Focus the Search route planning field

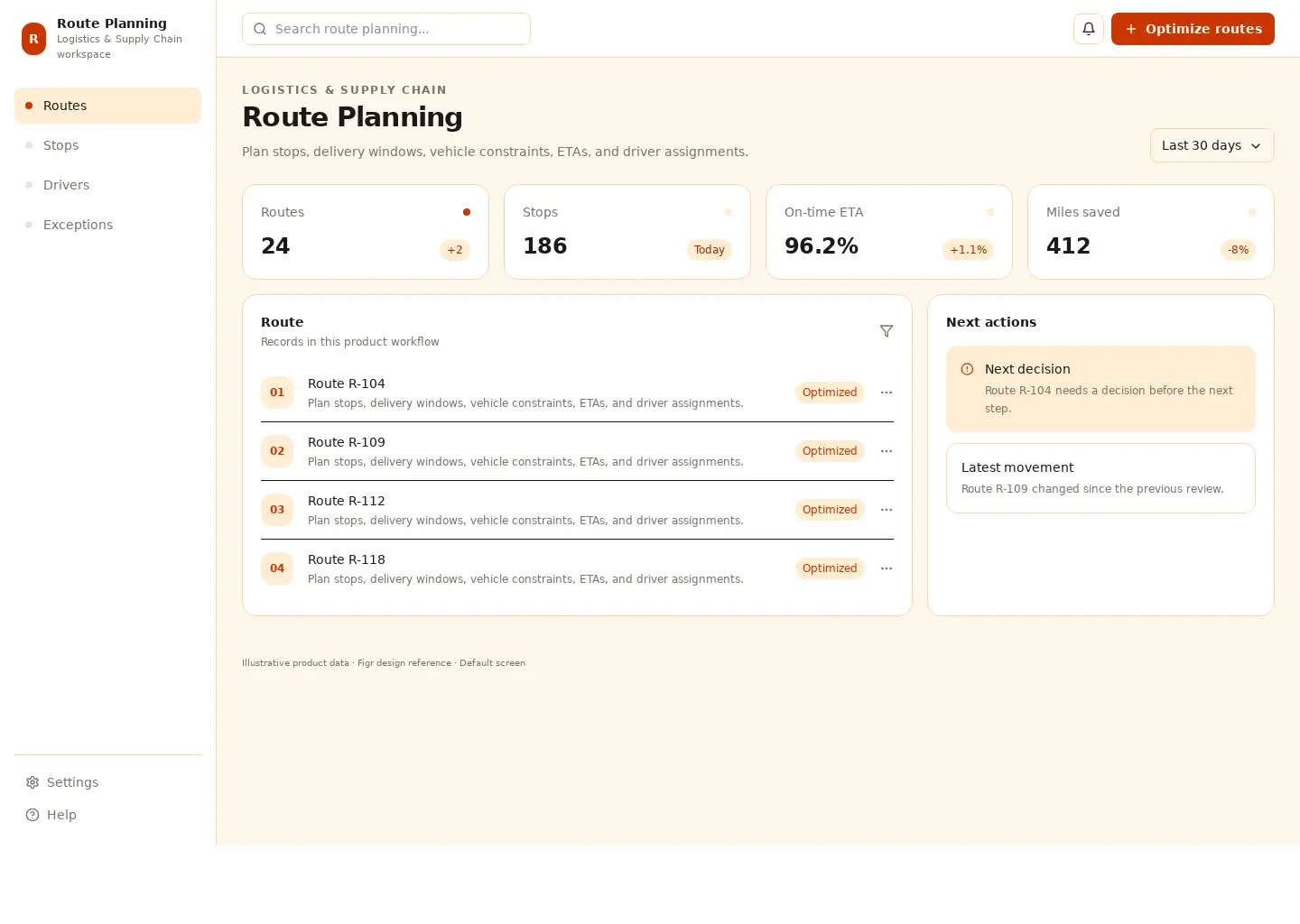[386, 29]
